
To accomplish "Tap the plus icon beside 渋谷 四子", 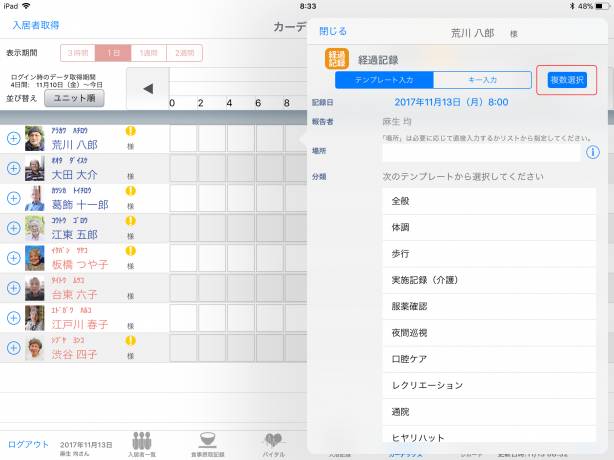I will [14, 348].
